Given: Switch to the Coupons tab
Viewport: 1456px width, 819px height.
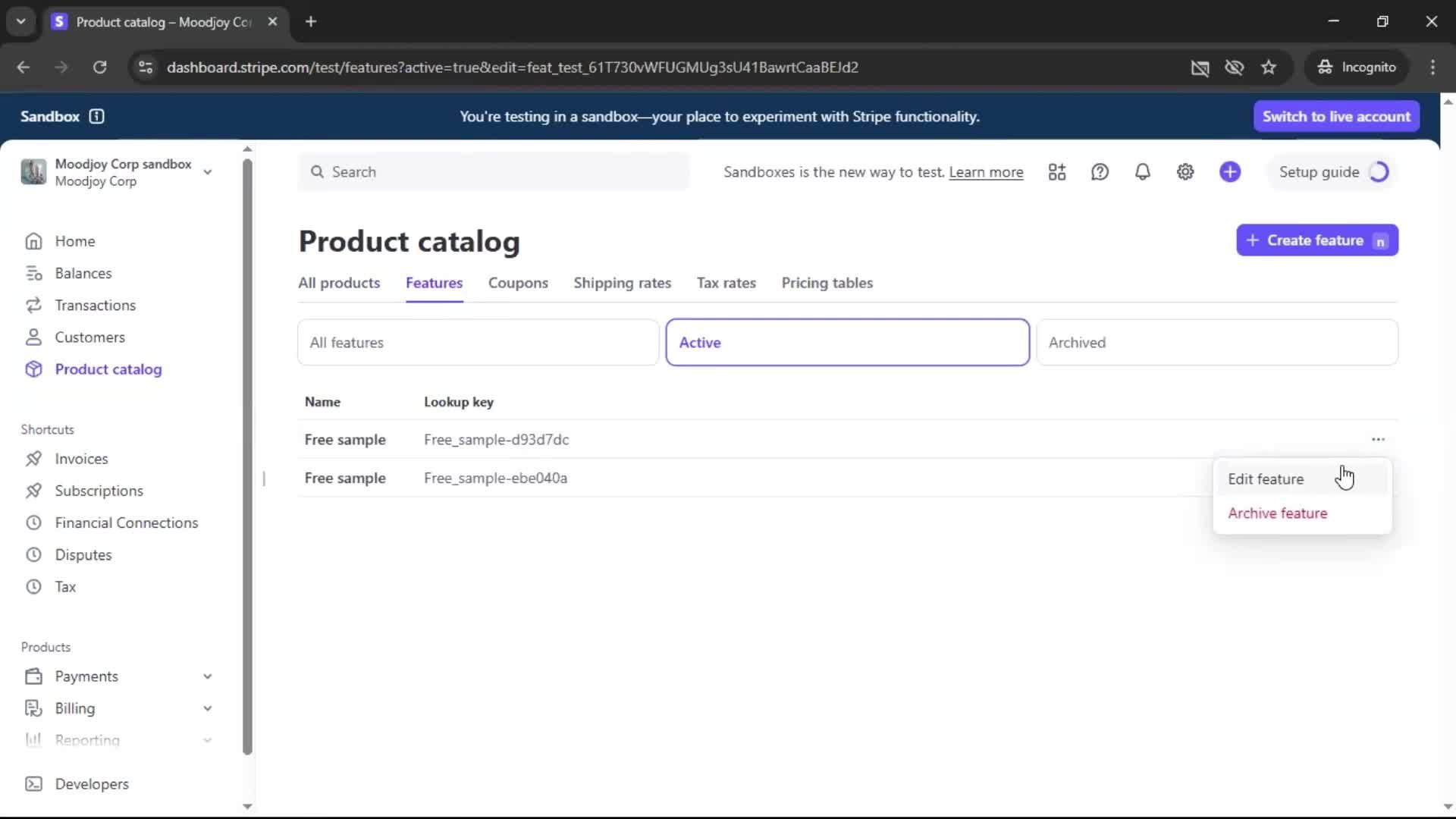Looking at the screenshot, I should (518, 283).
